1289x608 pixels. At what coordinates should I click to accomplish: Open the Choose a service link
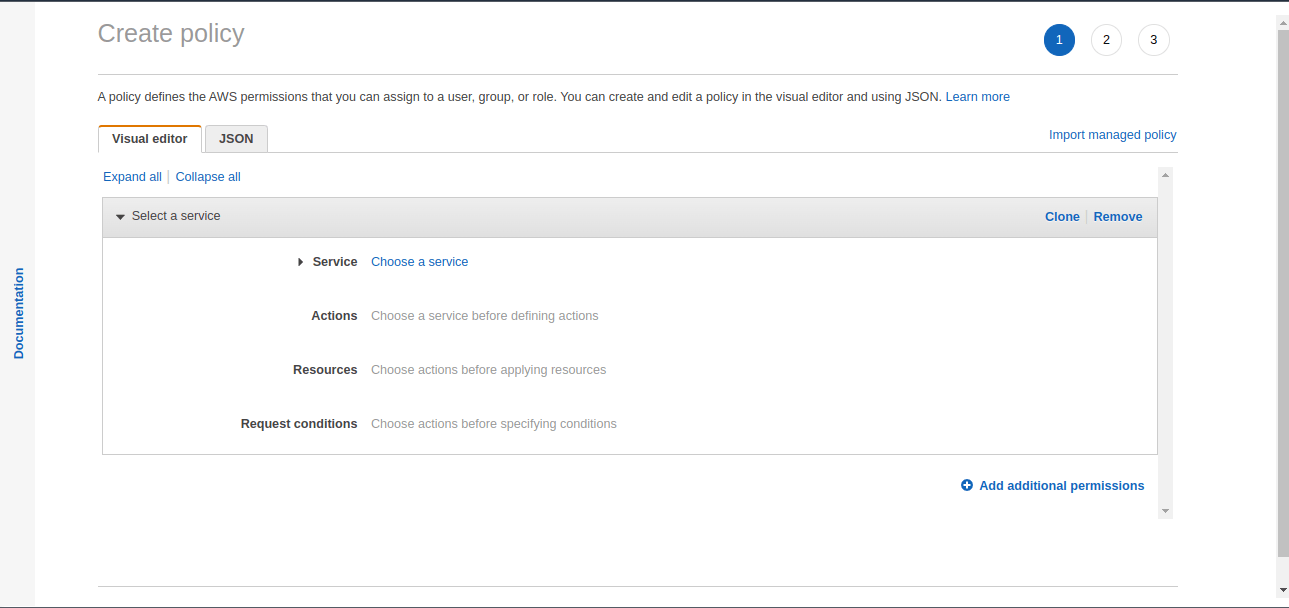[x=419, y=262]
